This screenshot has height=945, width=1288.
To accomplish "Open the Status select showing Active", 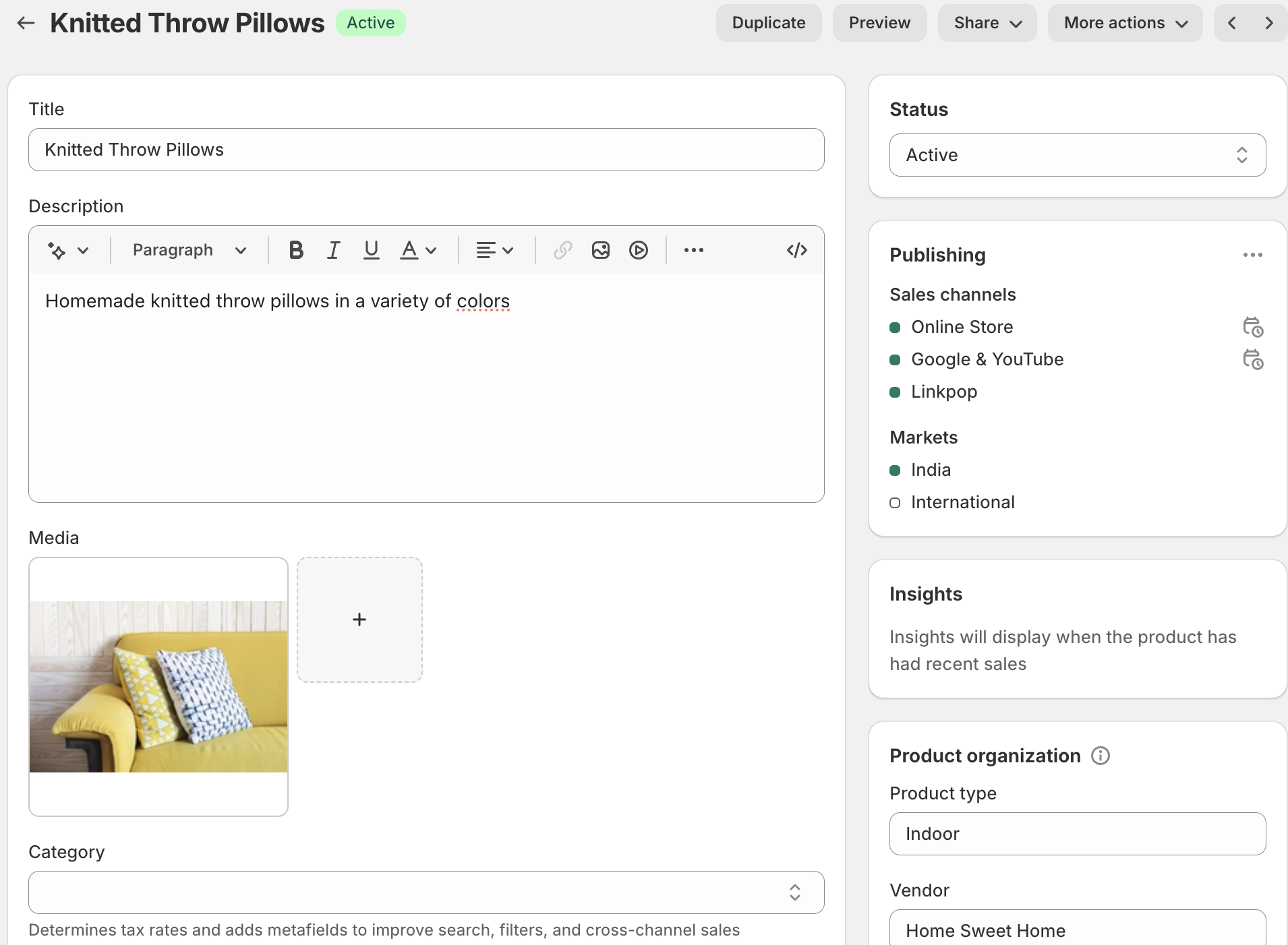I will click(x=1077, y=155).
